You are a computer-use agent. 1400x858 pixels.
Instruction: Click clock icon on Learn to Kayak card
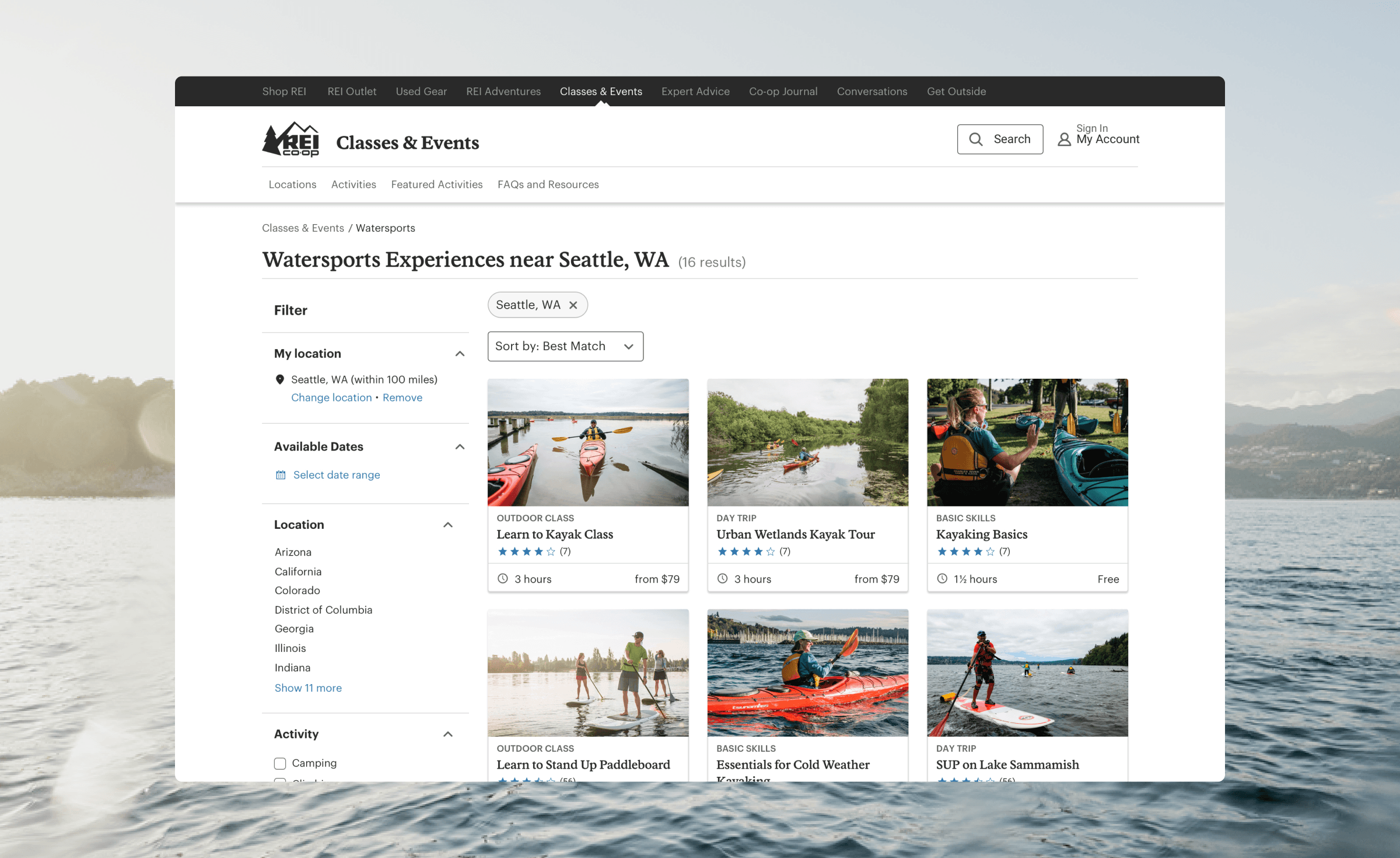[x=503, y=578]
